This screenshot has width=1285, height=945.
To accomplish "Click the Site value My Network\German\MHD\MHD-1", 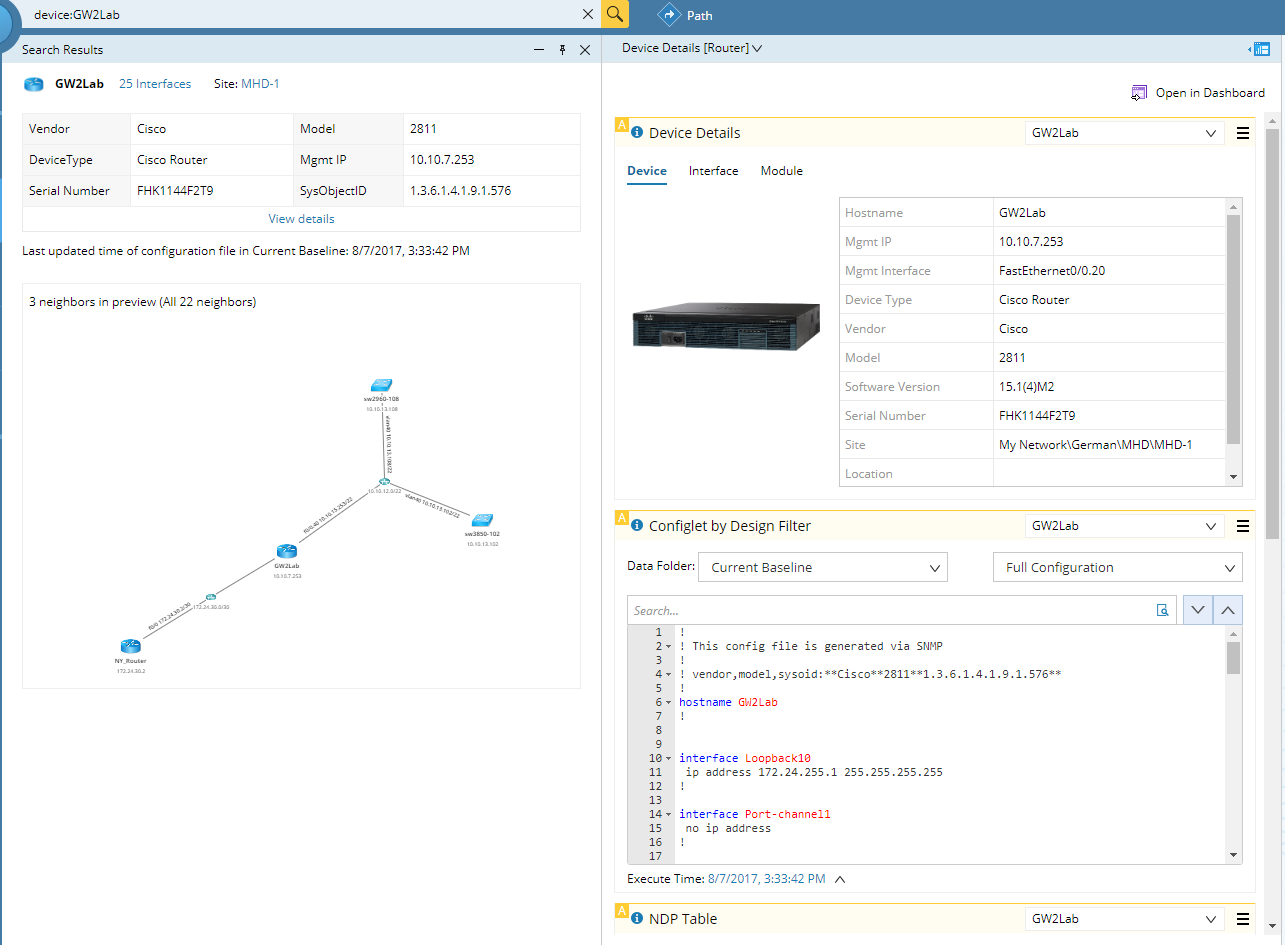I will 1096,445.
